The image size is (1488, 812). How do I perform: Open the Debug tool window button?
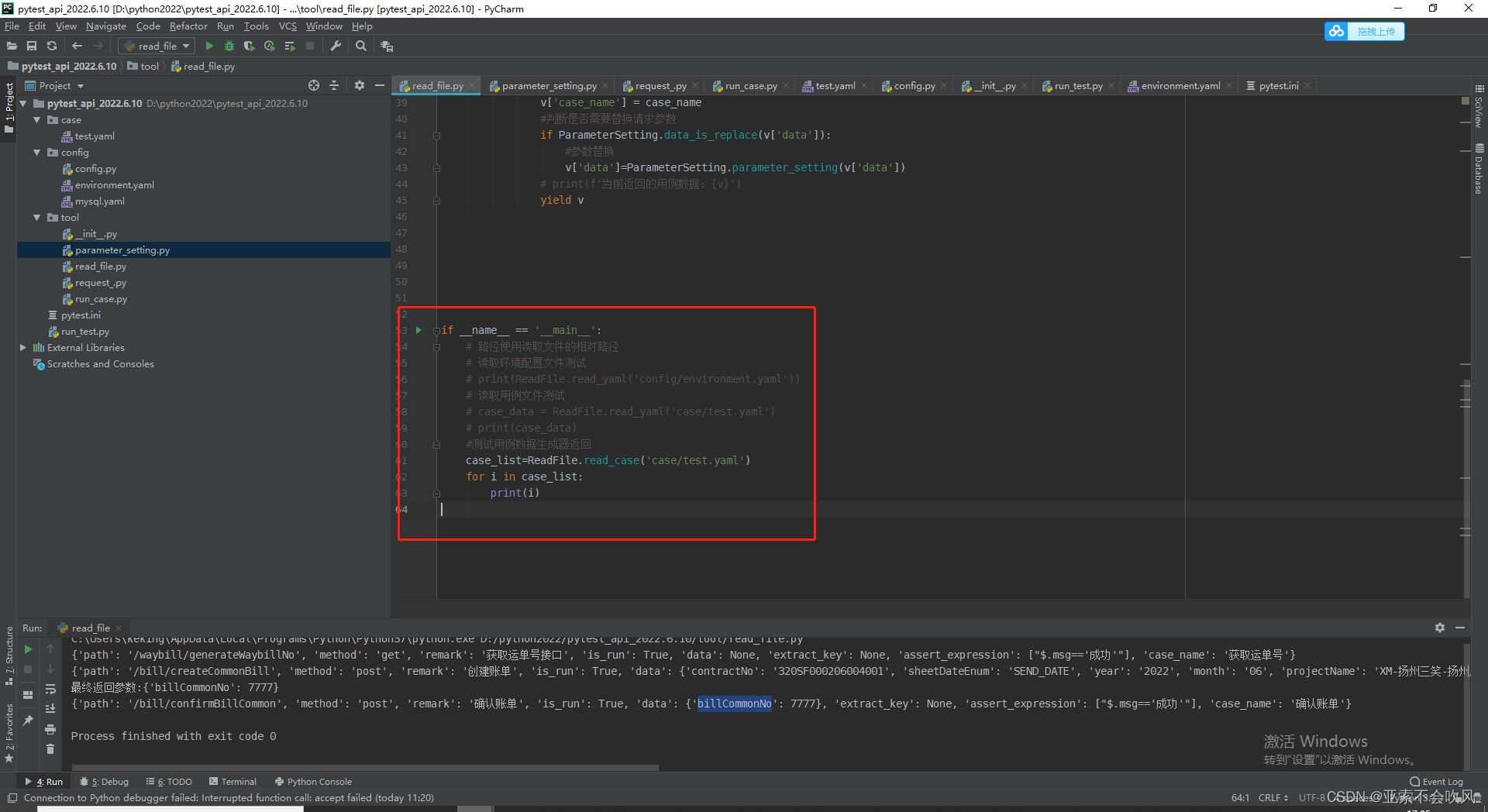(105, 782)
